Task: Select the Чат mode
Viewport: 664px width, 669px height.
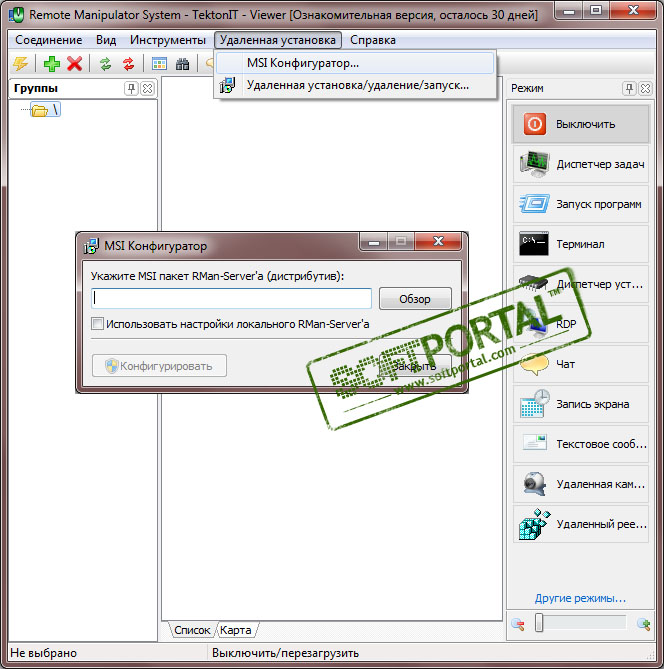Action: [580, 364]
